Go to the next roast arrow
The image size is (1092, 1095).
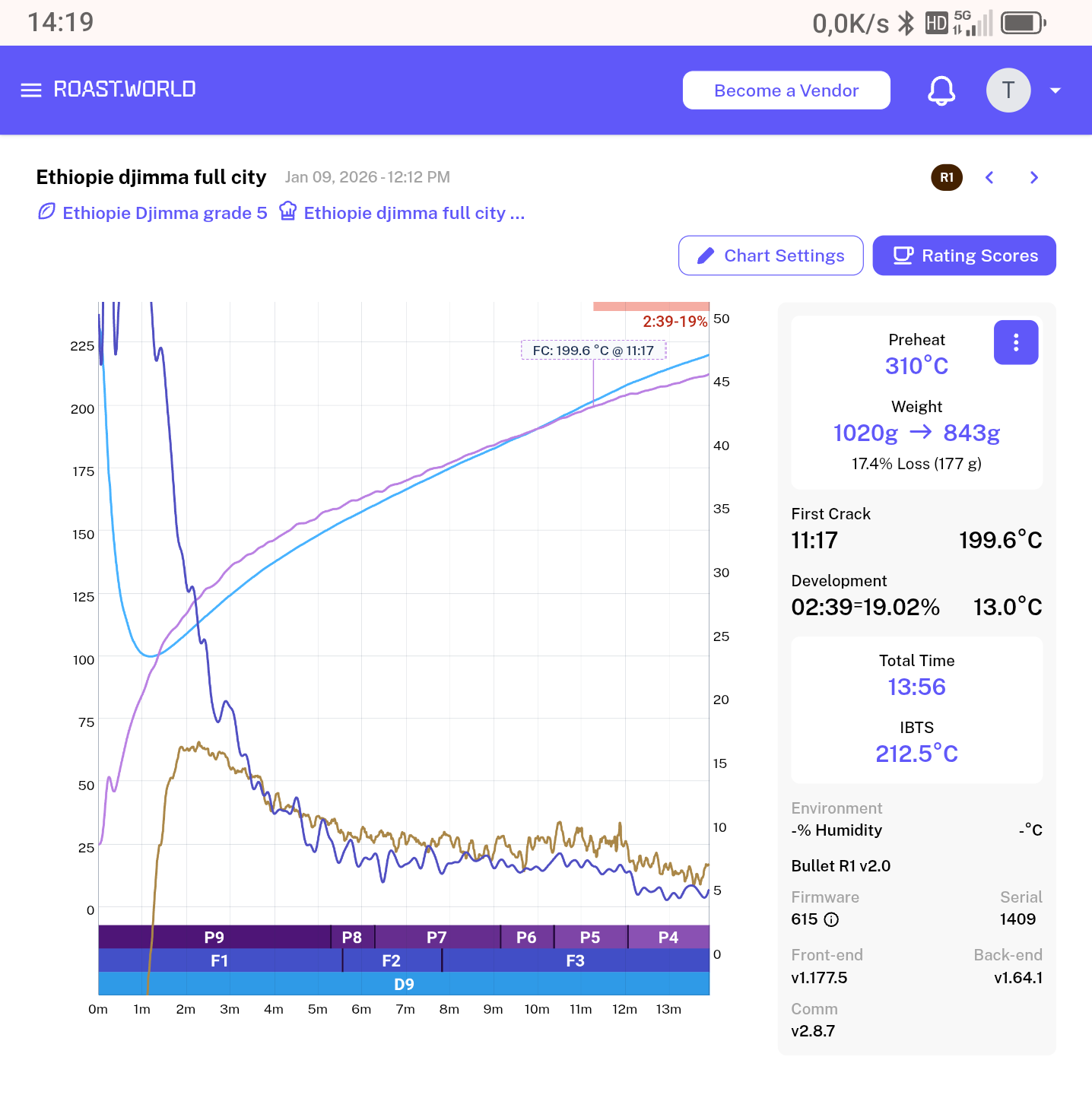coord(1033,177)
